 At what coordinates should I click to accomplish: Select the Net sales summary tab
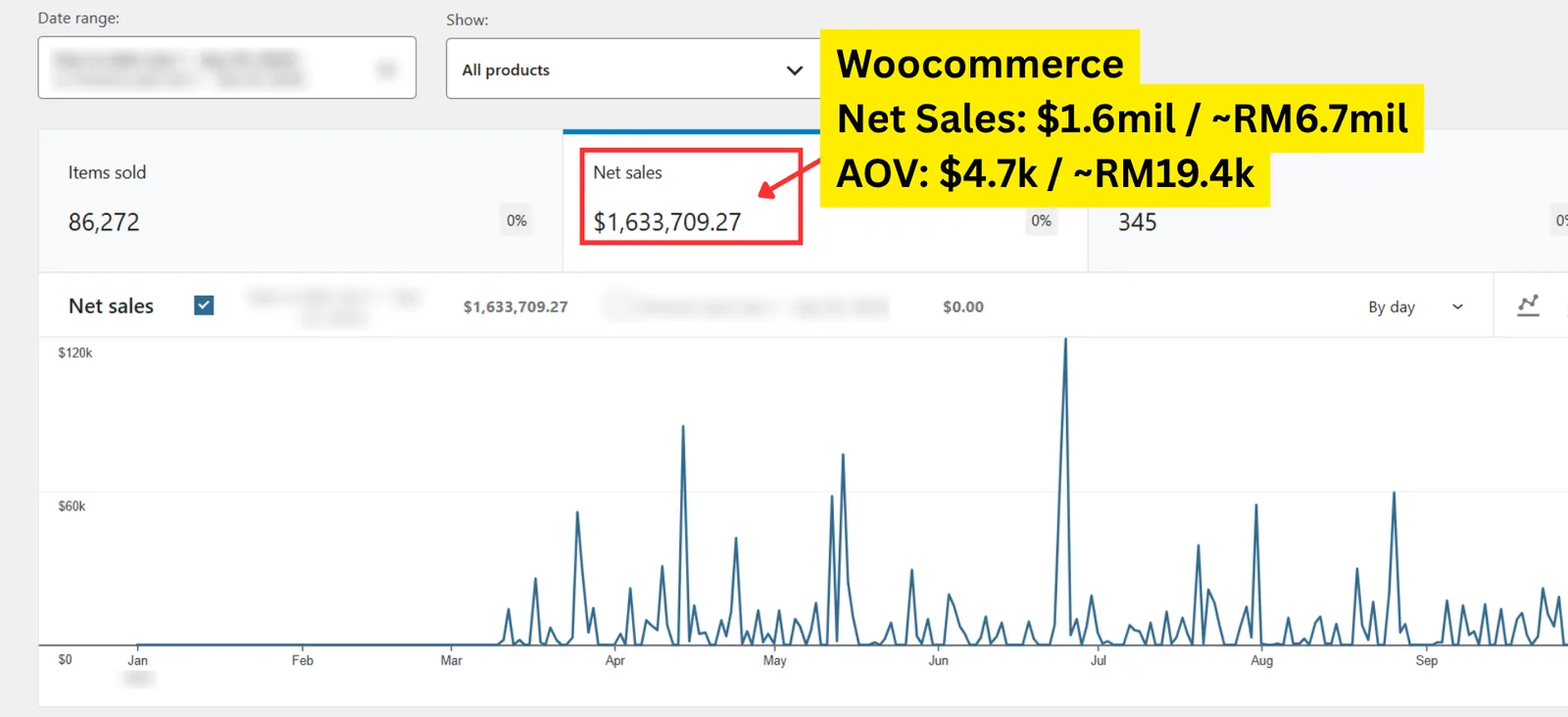(x=825, y=201)
